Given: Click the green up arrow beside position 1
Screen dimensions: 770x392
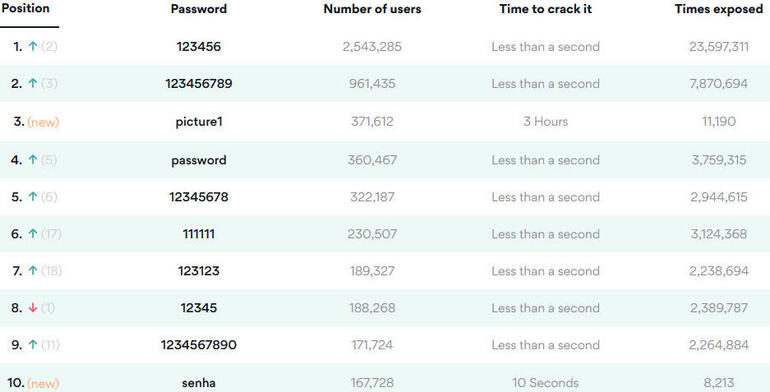Looking at the screenshot, I should 33,46.
